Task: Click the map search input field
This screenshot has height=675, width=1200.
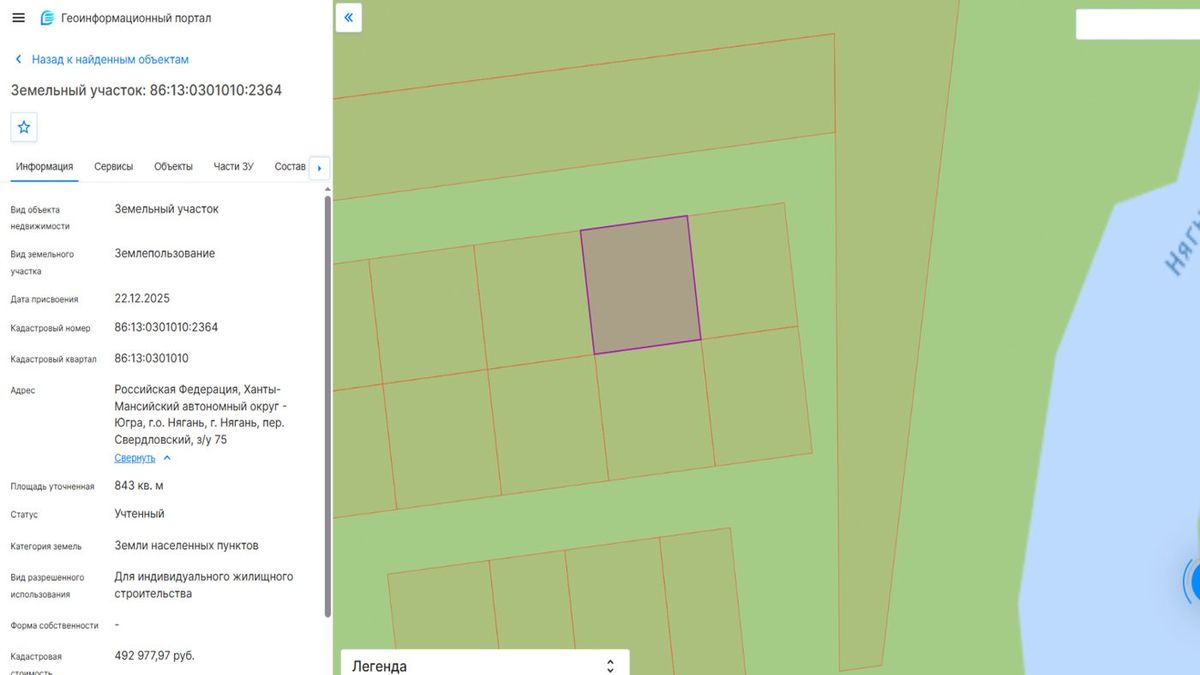Action: tap(1137, 24)
